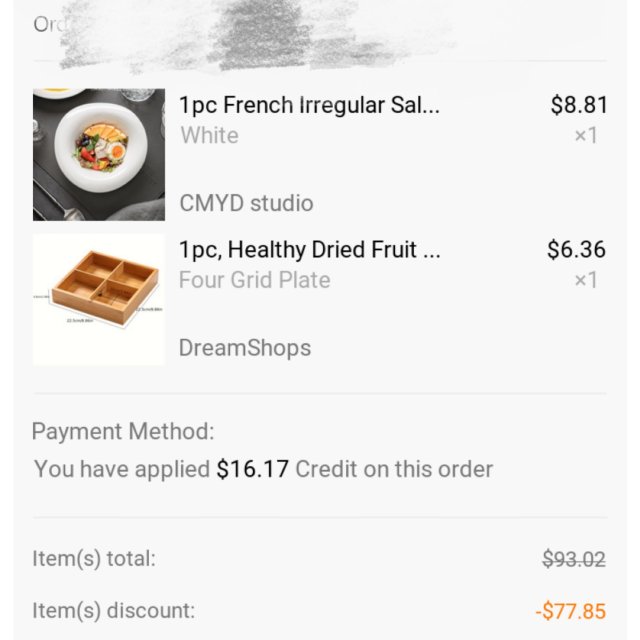
Task: Tap the wooden four grid plate thumbnail
Action: pos(99,300)
